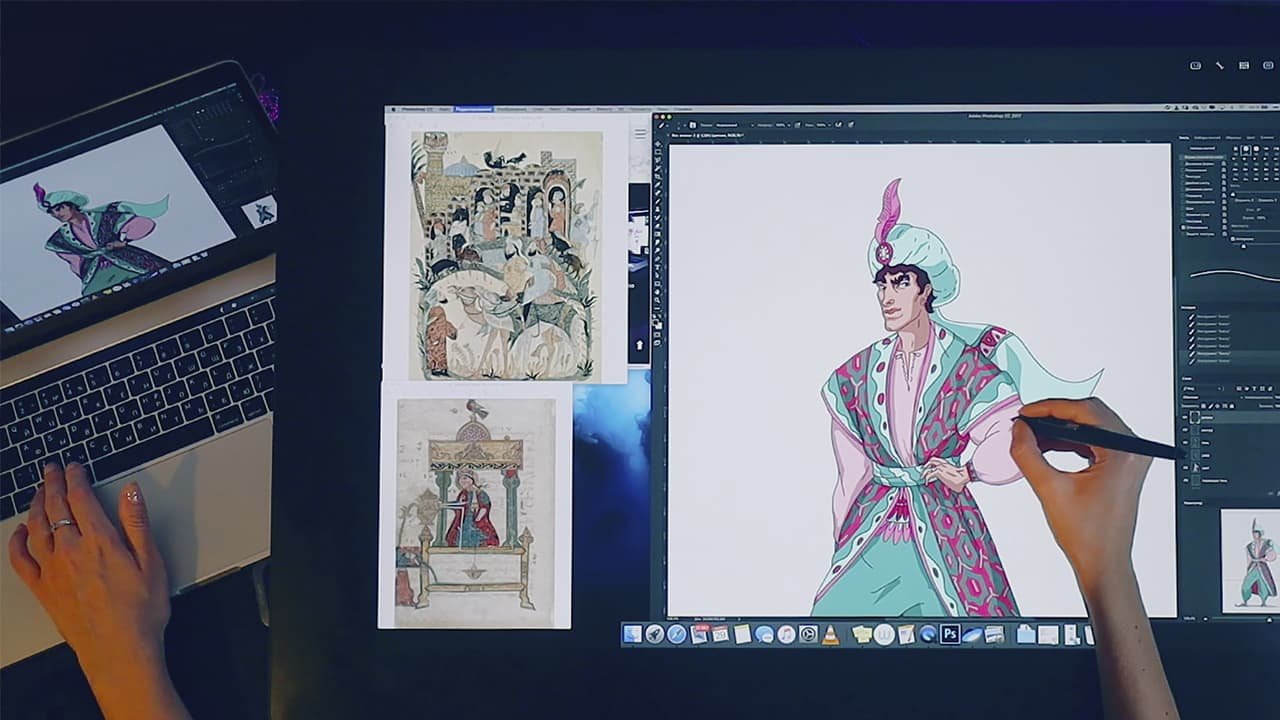Enable airbrush build-up in the options bar
Viewport: 1280px width, 720px height.
click(x=838, y=125)
